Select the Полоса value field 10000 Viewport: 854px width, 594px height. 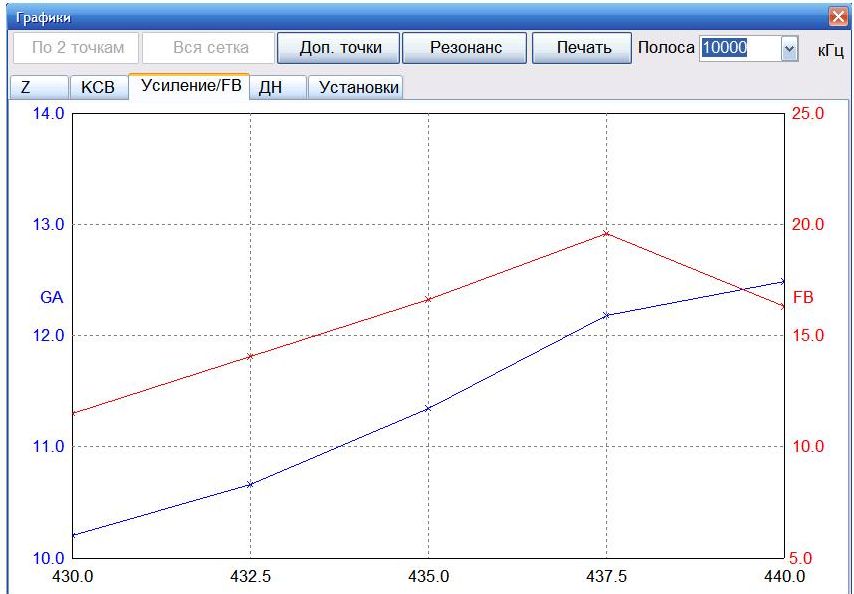(741, 48)
